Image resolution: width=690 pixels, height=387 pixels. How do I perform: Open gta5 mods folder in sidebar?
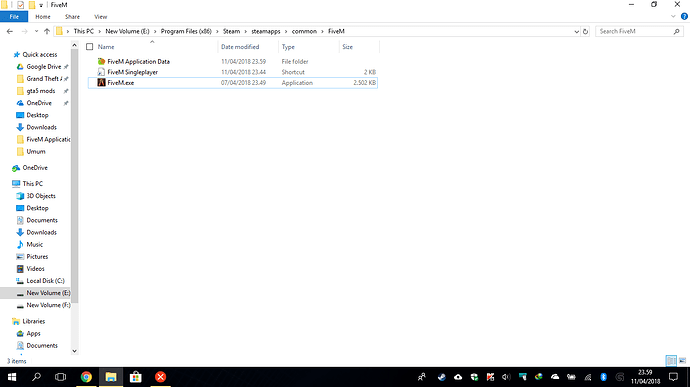(40, 91)
